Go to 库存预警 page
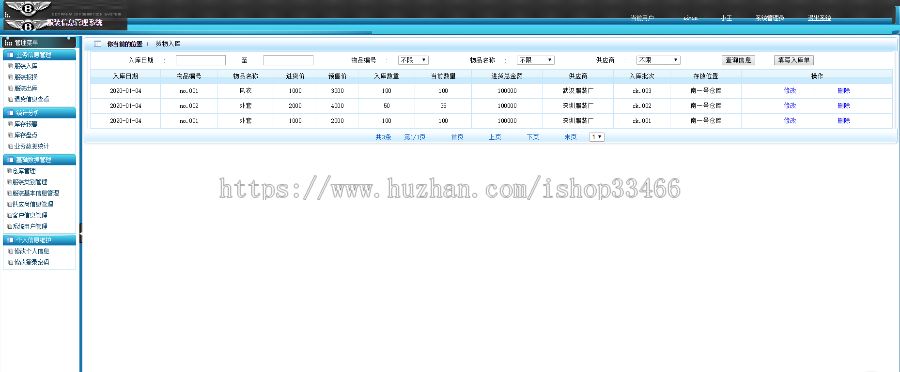This screenshot has height=372, width=900. (26, 124)
